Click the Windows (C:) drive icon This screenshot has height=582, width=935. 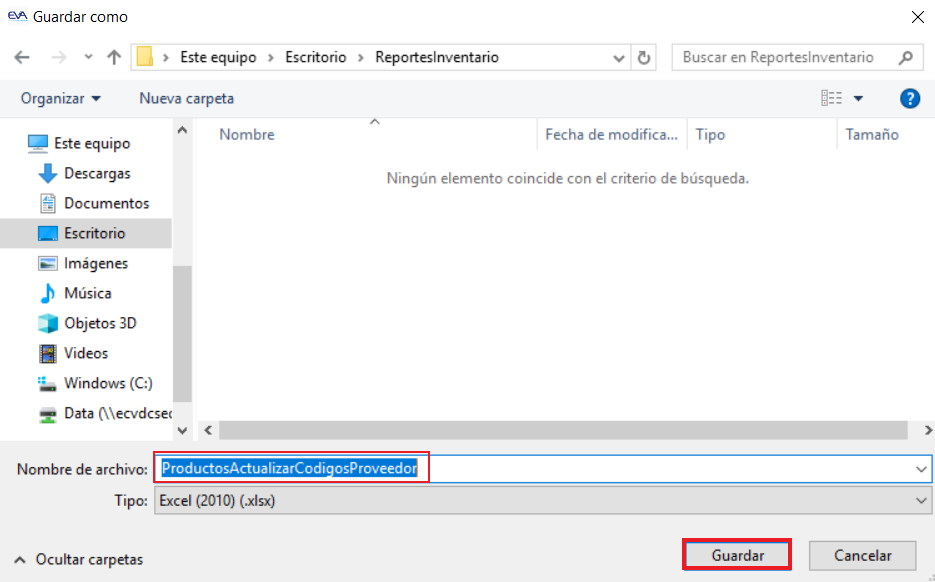coord(47,383)
